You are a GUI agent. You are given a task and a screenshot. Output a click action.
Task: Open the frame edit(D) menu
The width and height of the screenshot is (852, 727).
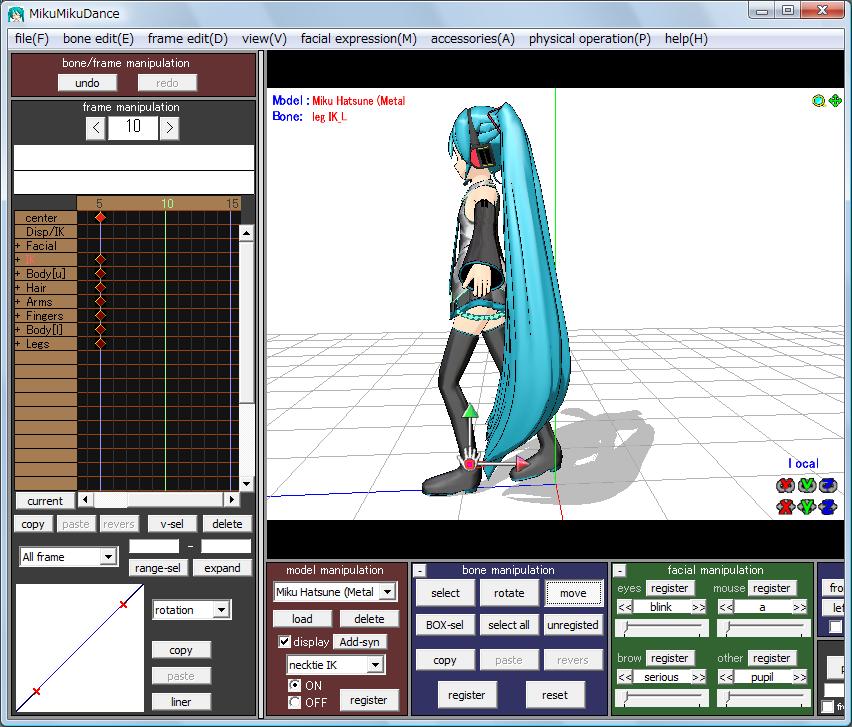[x=187, y=39]
